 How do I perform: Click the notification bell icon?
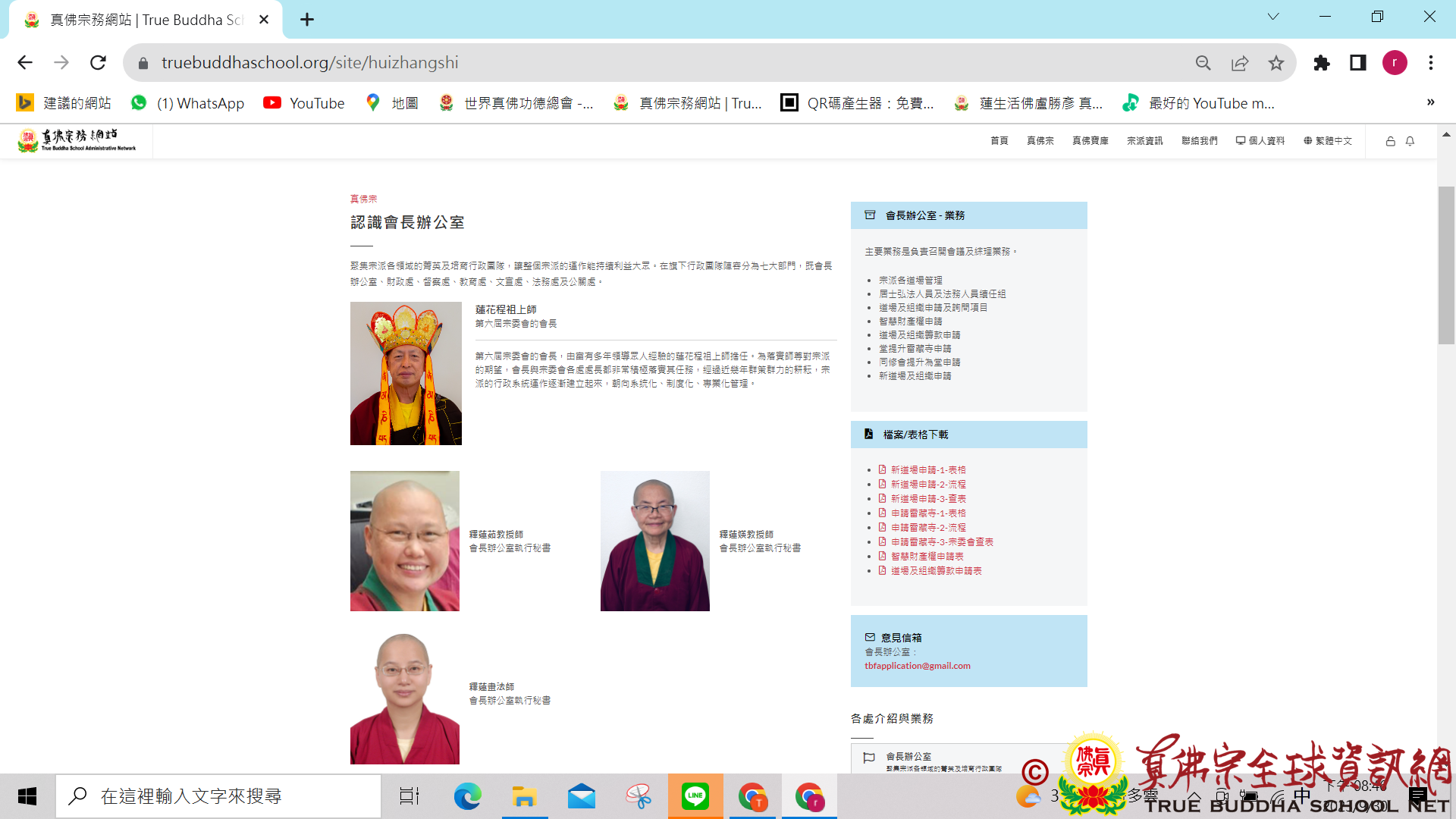[1410, 141]
